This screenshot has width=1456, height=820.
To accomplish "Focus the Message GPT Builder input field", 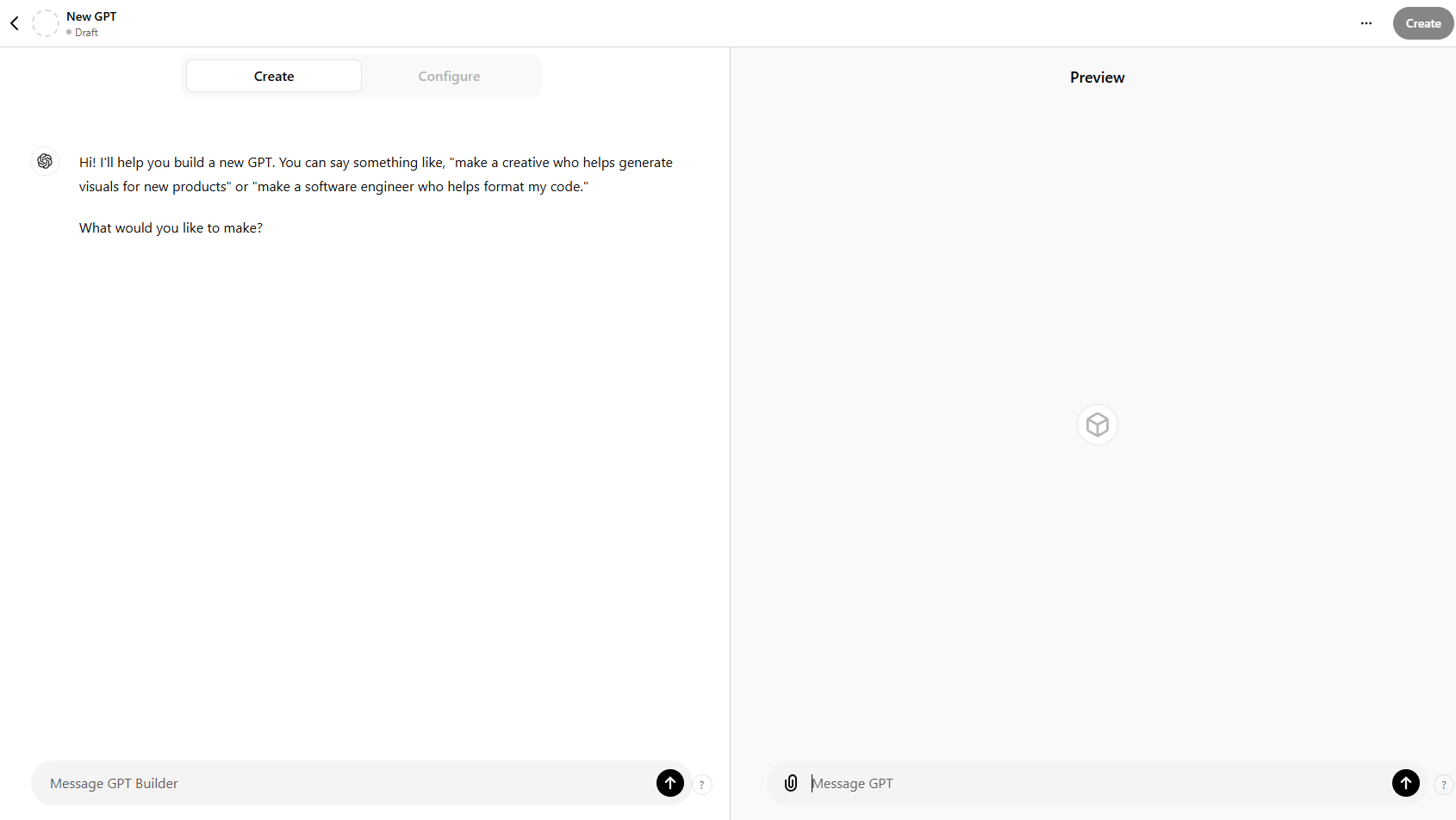I will [x=349, y=783].
